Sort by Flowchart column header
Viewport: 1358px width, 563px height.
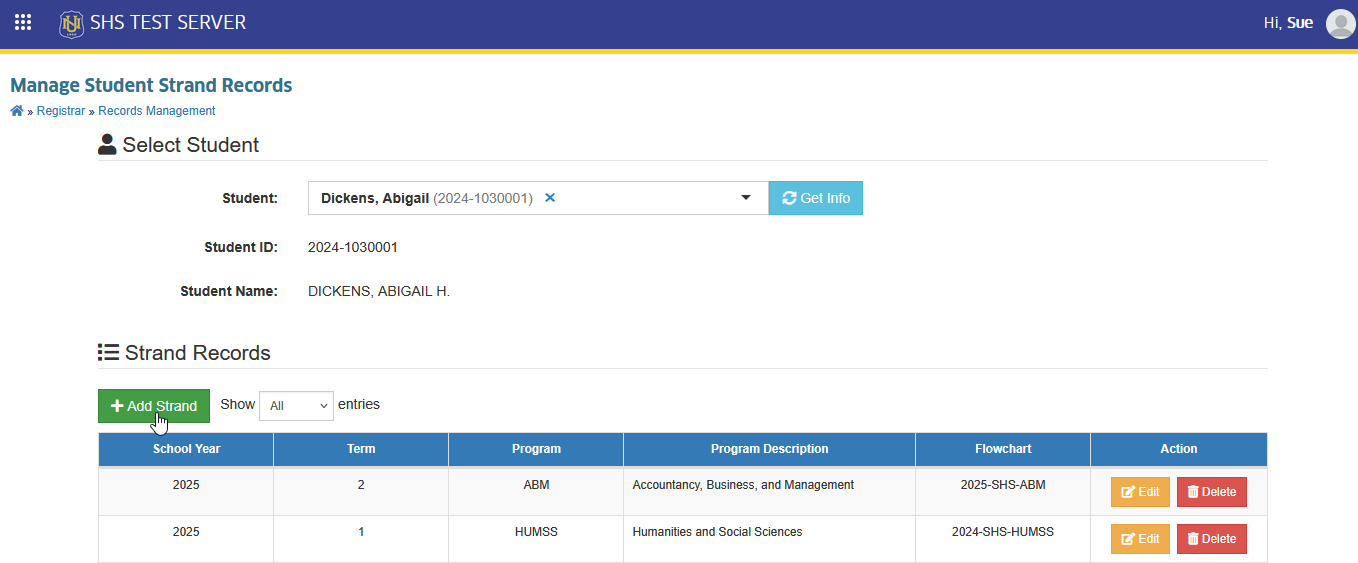click(1003, 449)
